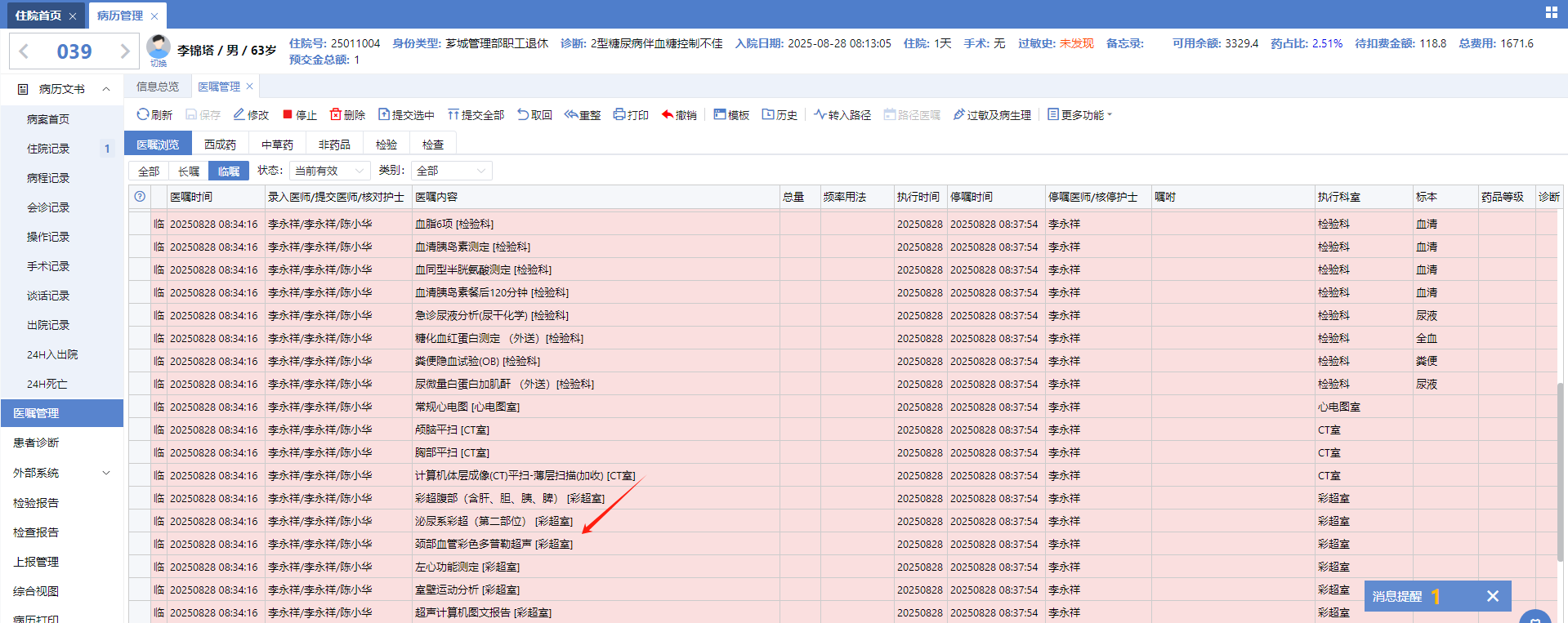
Task: Select the 医嘱浏览 tab
Action: pos(158,145)
